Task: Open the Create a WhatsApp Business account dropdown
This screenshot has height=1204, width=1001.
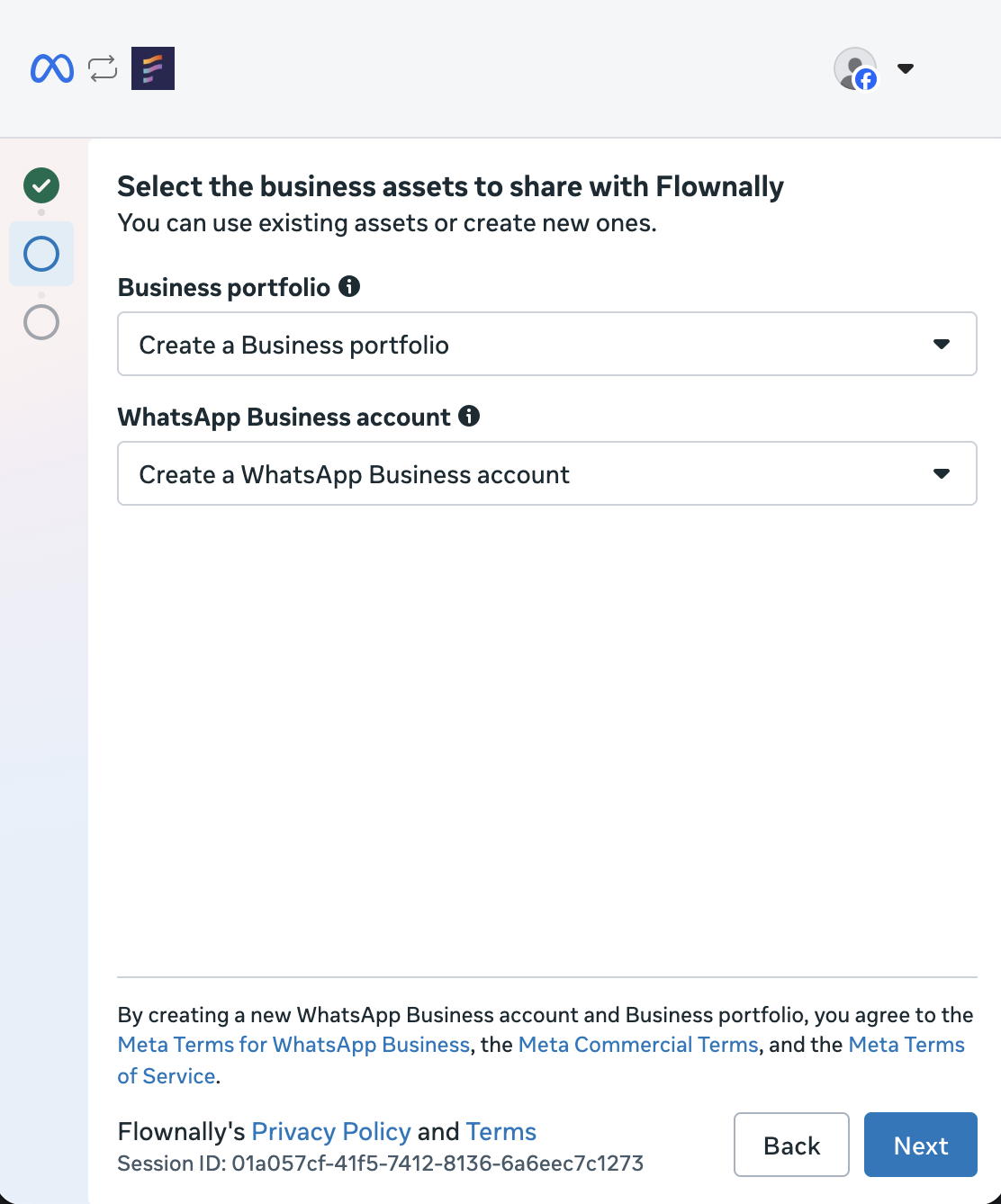Action: [547, 473]
